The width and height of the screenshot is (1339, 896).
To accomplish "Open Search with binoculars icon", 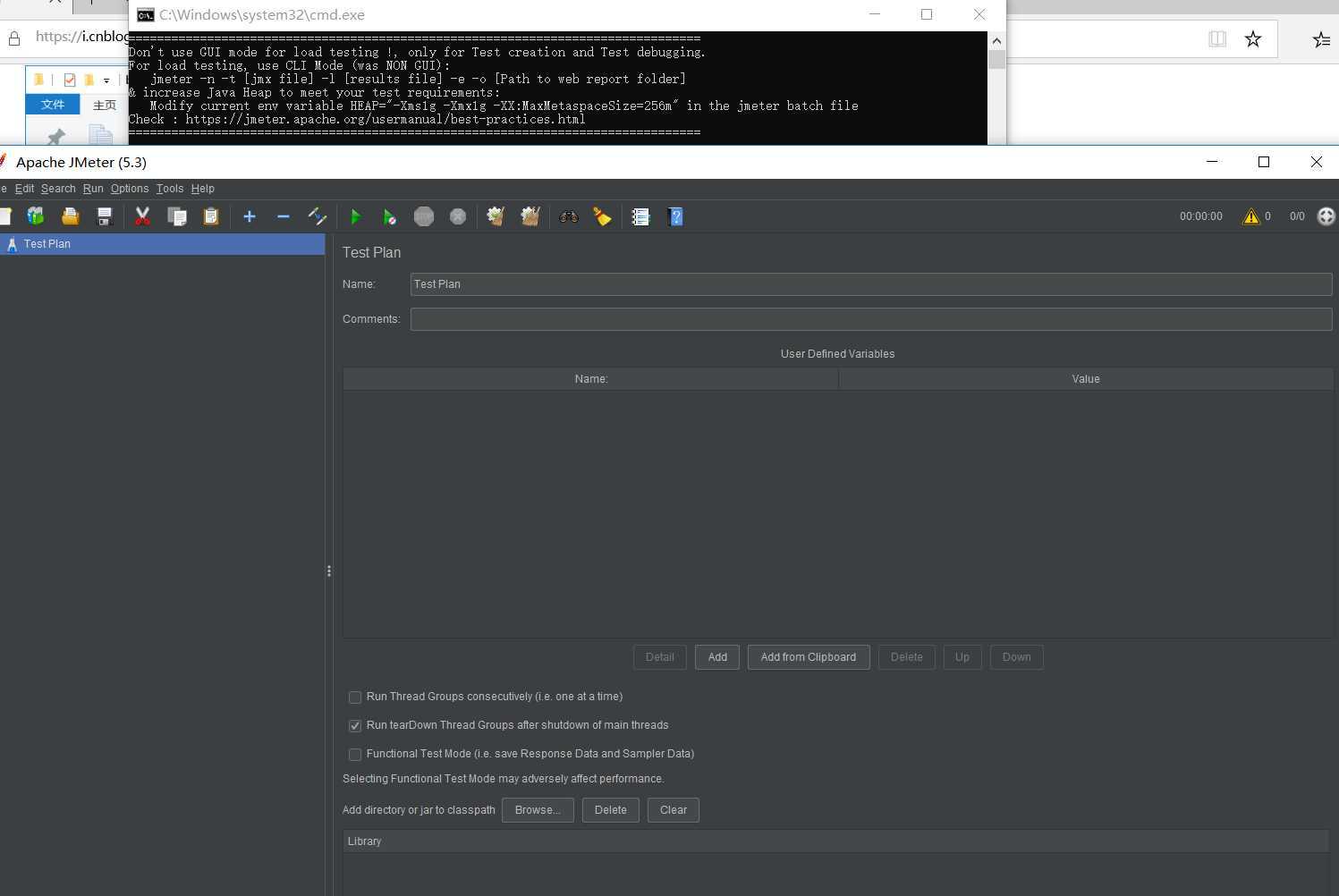I will [x=569, y=216].
